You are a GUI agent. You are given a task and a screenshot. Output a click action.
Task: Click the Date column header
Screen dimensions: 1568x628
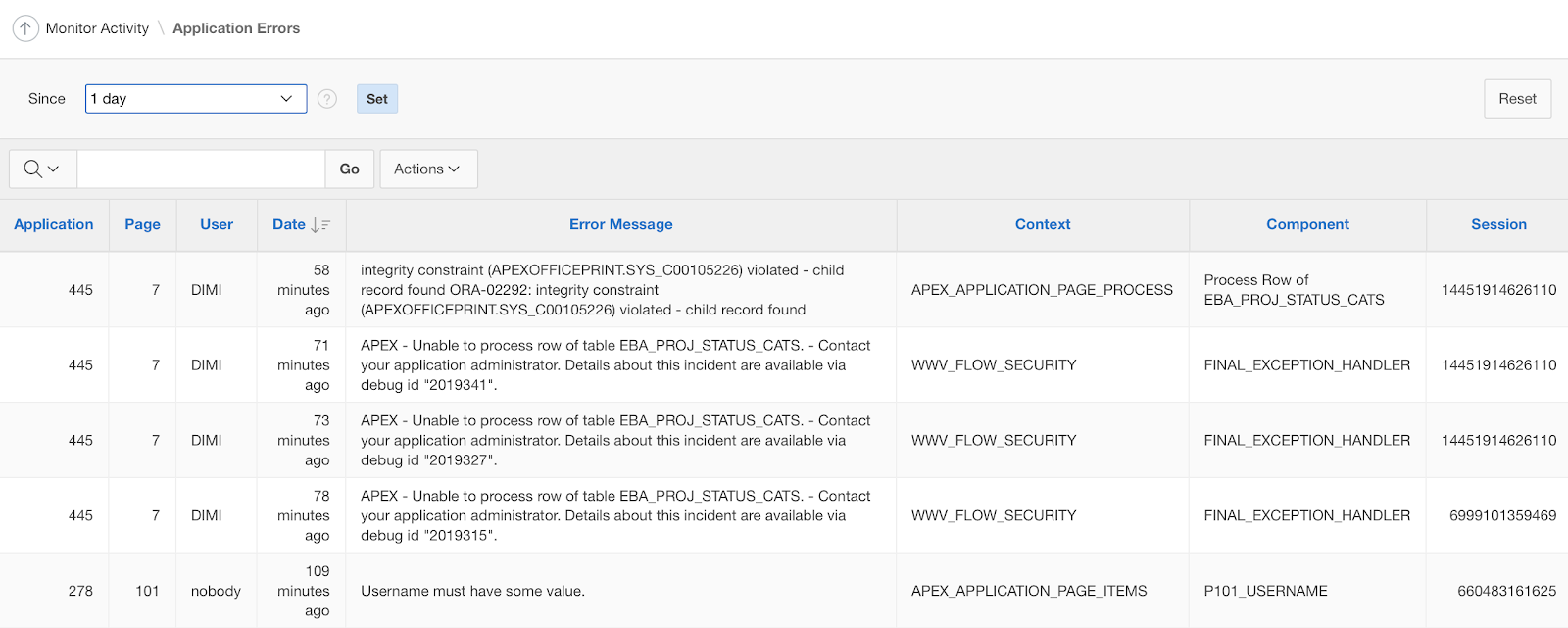coord(289,224)
